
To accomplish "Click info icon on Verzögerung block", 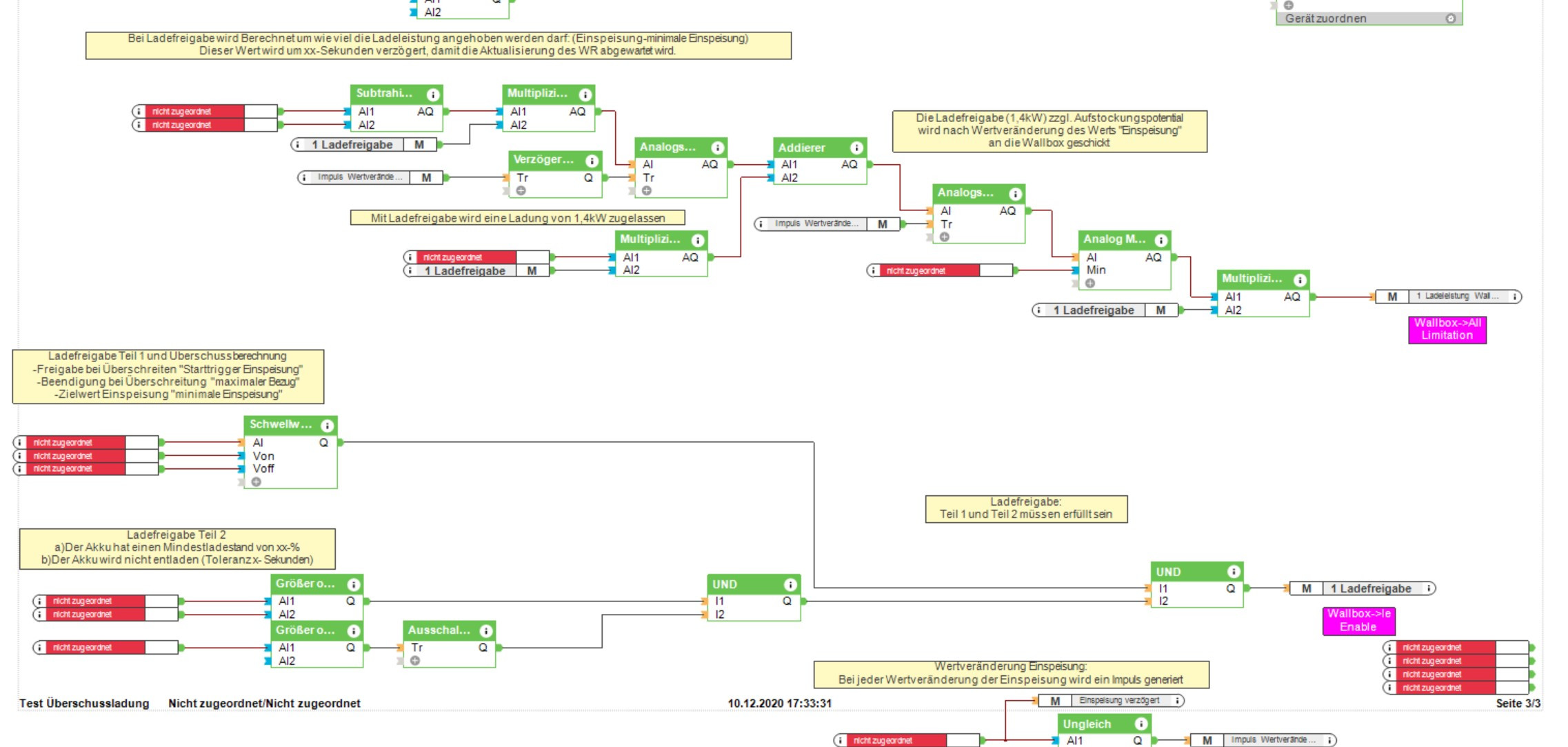I will [x=592, y=161].
